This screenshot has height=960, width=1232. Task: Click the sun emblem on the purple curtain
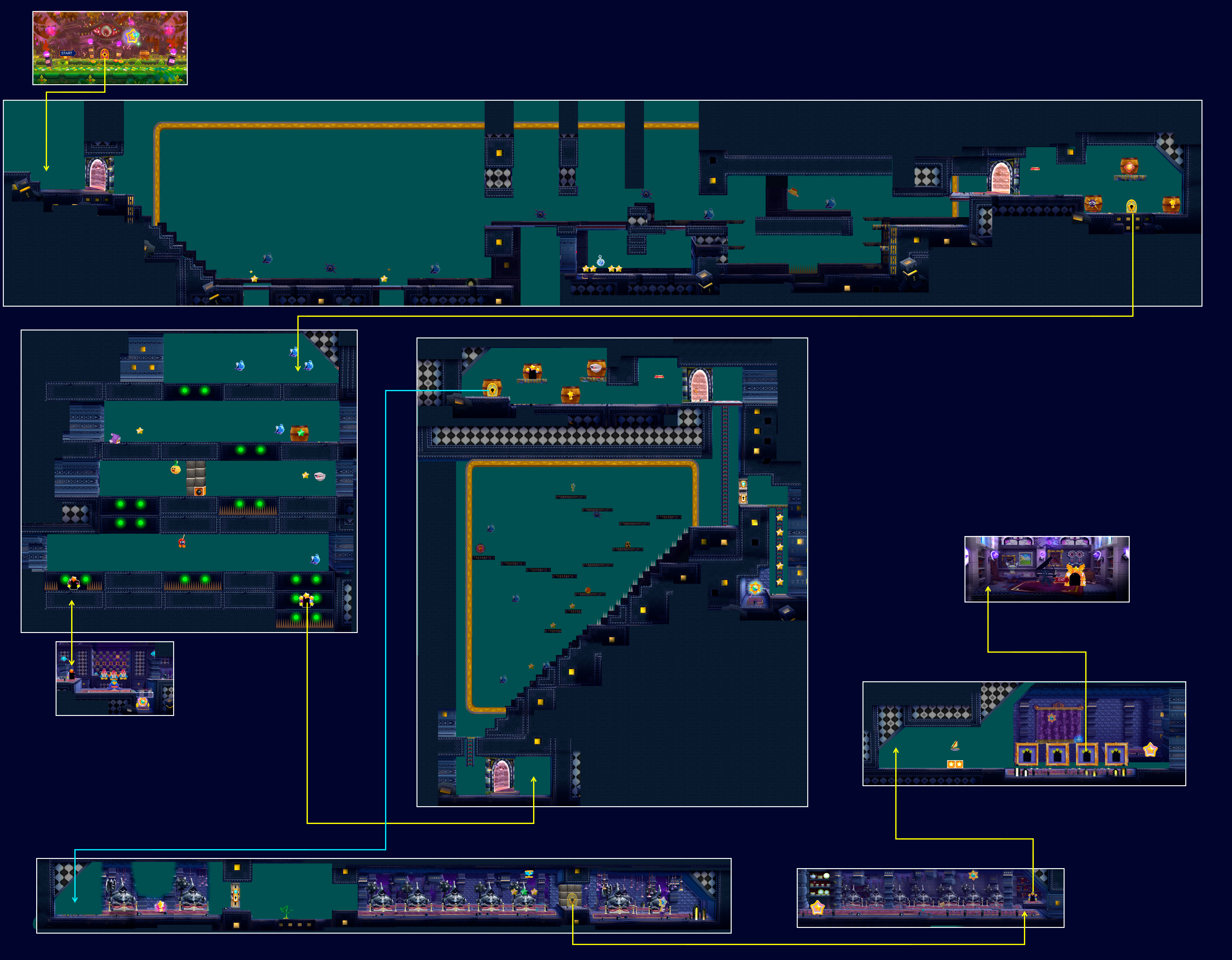pos(1052,718)
